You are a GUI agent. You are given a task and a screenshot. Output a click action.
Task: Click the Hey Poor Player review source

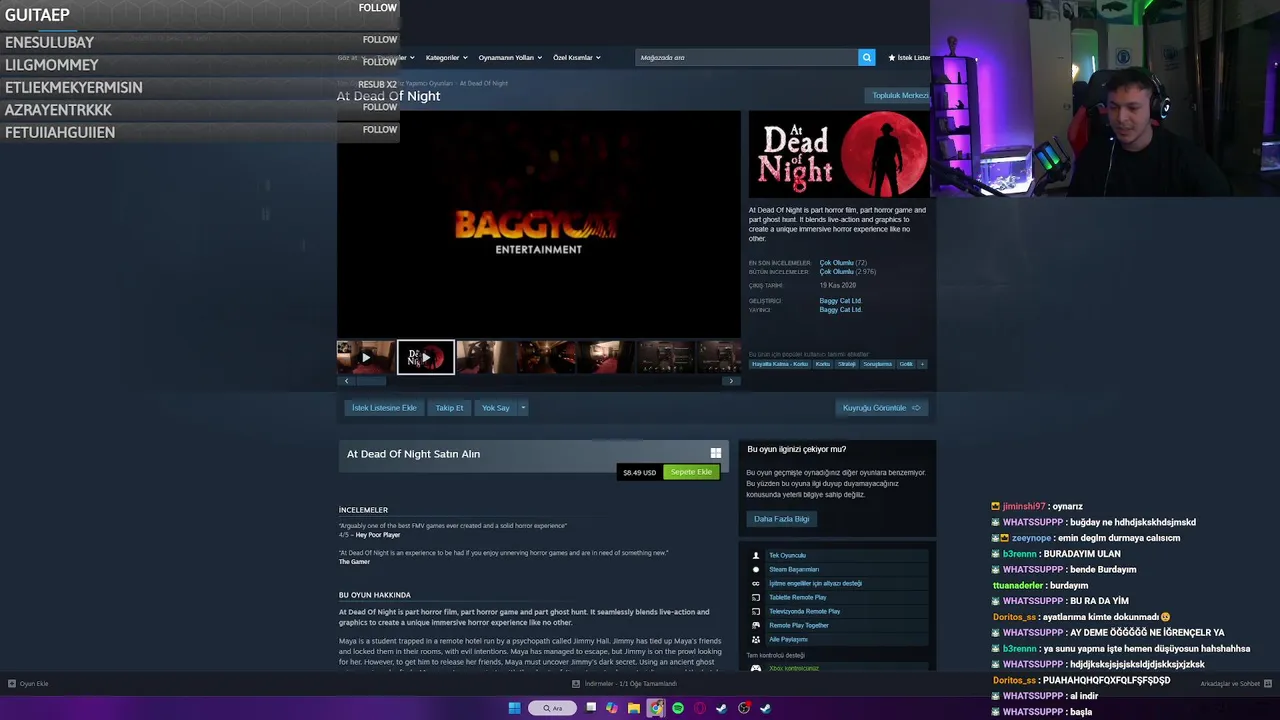pyautogui.click(x=378, y=535)
